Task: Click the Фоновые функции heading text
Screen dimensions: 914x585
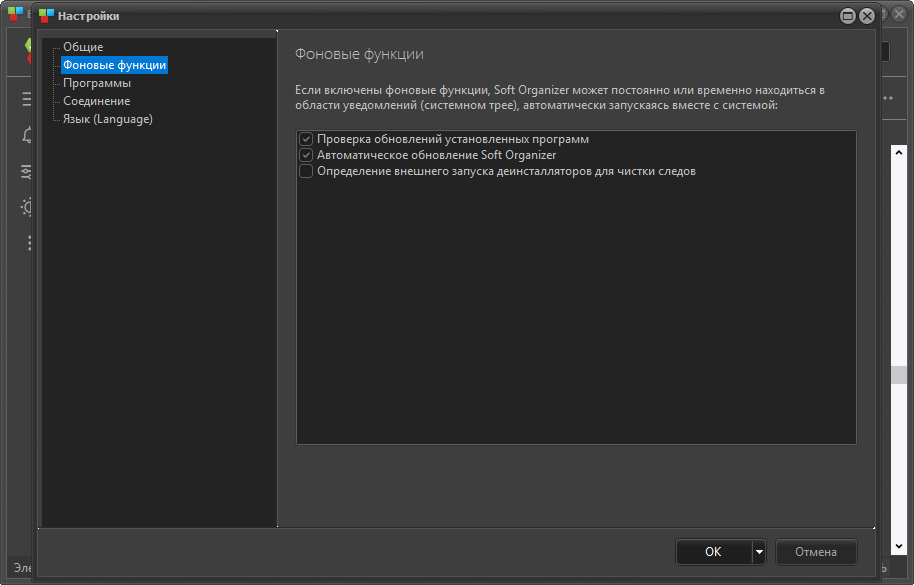Action: tap(359, 54)
